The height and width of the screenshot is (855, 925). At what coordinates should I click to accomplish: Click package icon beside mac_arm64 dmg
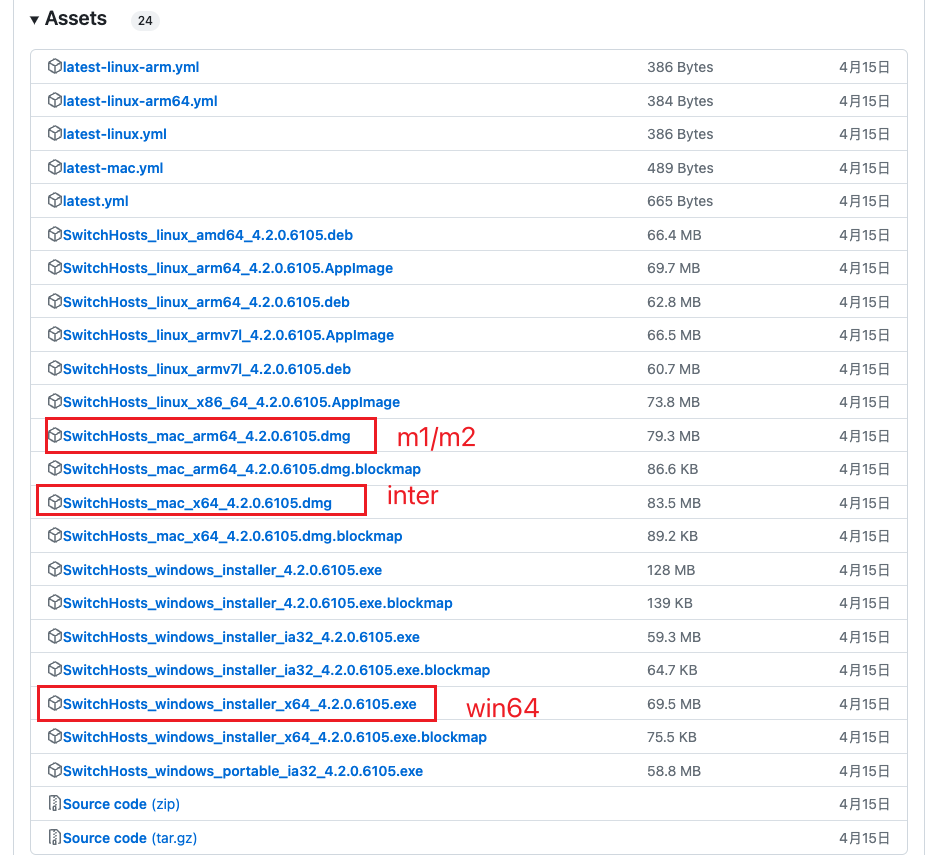tap(54, 435)
